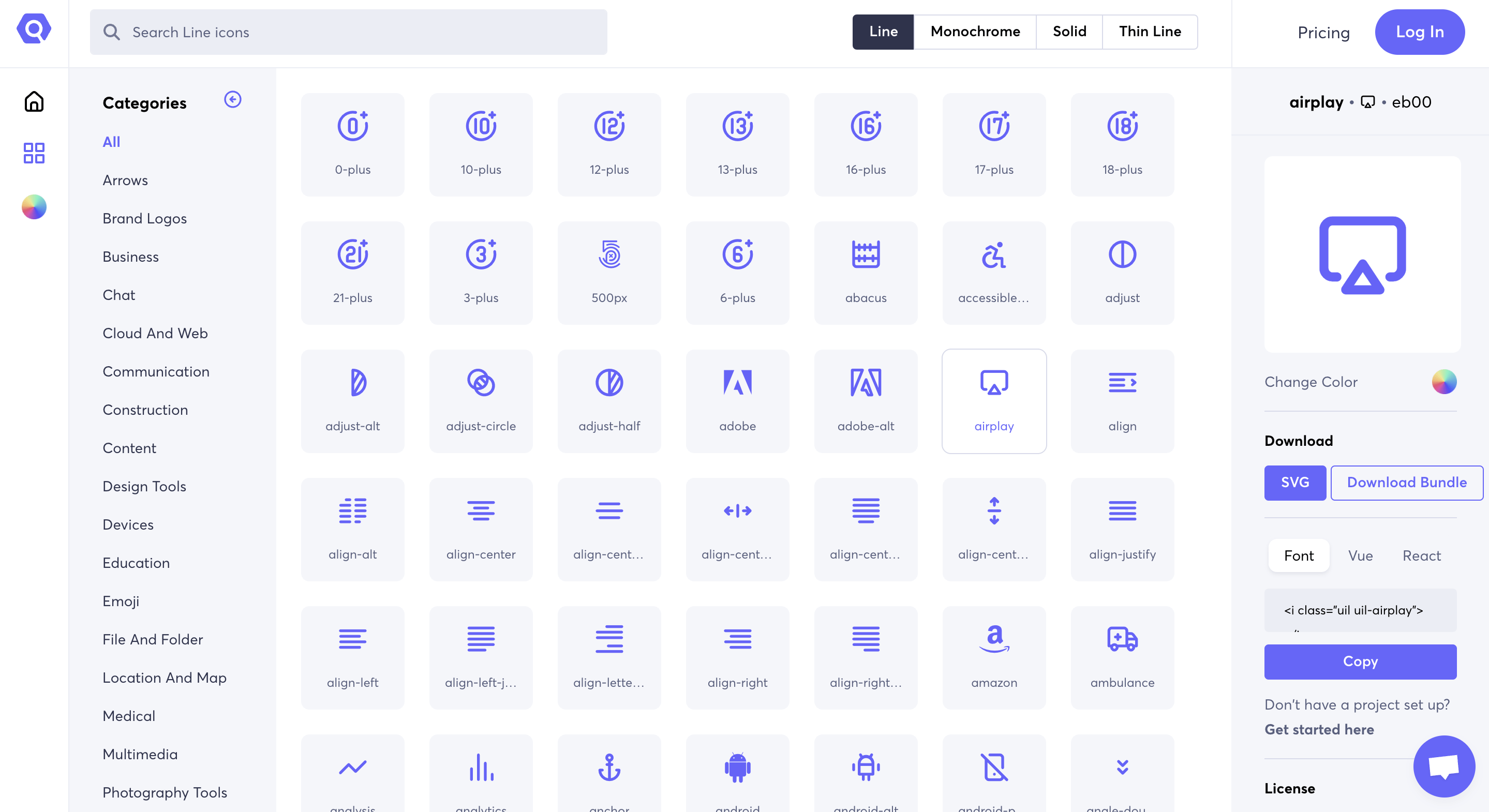Open the amazon icon tile

coord(994,657)
